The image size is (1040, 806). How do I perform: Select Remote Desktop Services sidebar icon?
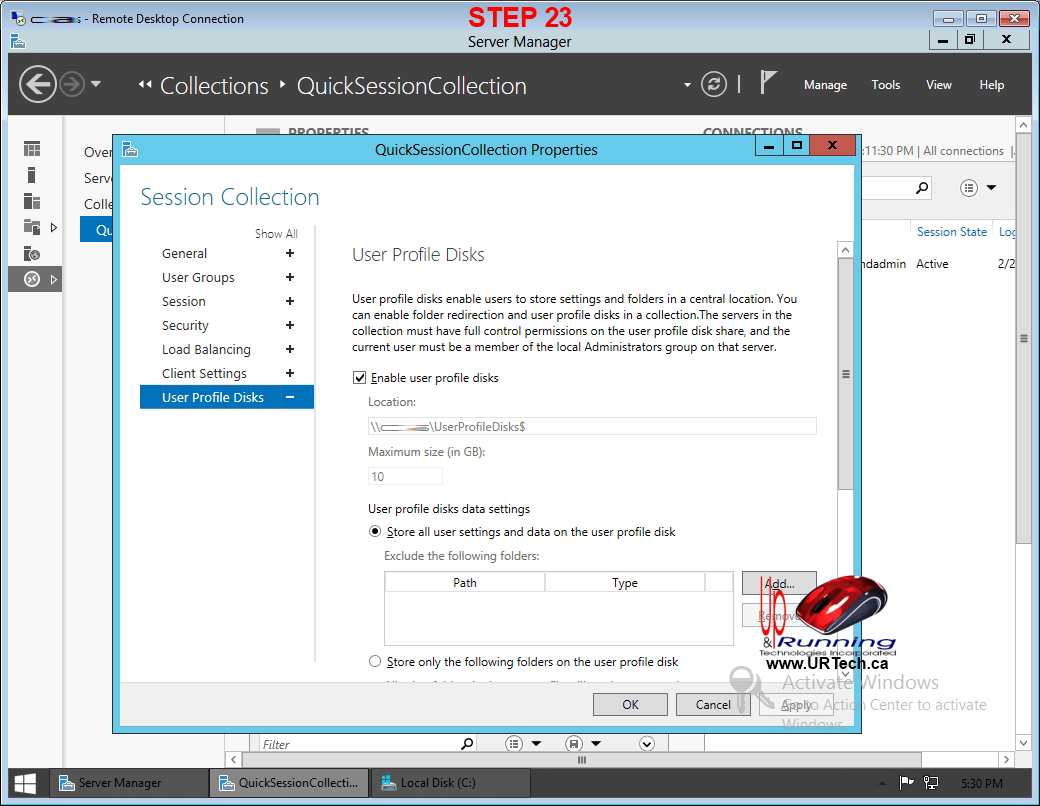click(x=32, y=279)
